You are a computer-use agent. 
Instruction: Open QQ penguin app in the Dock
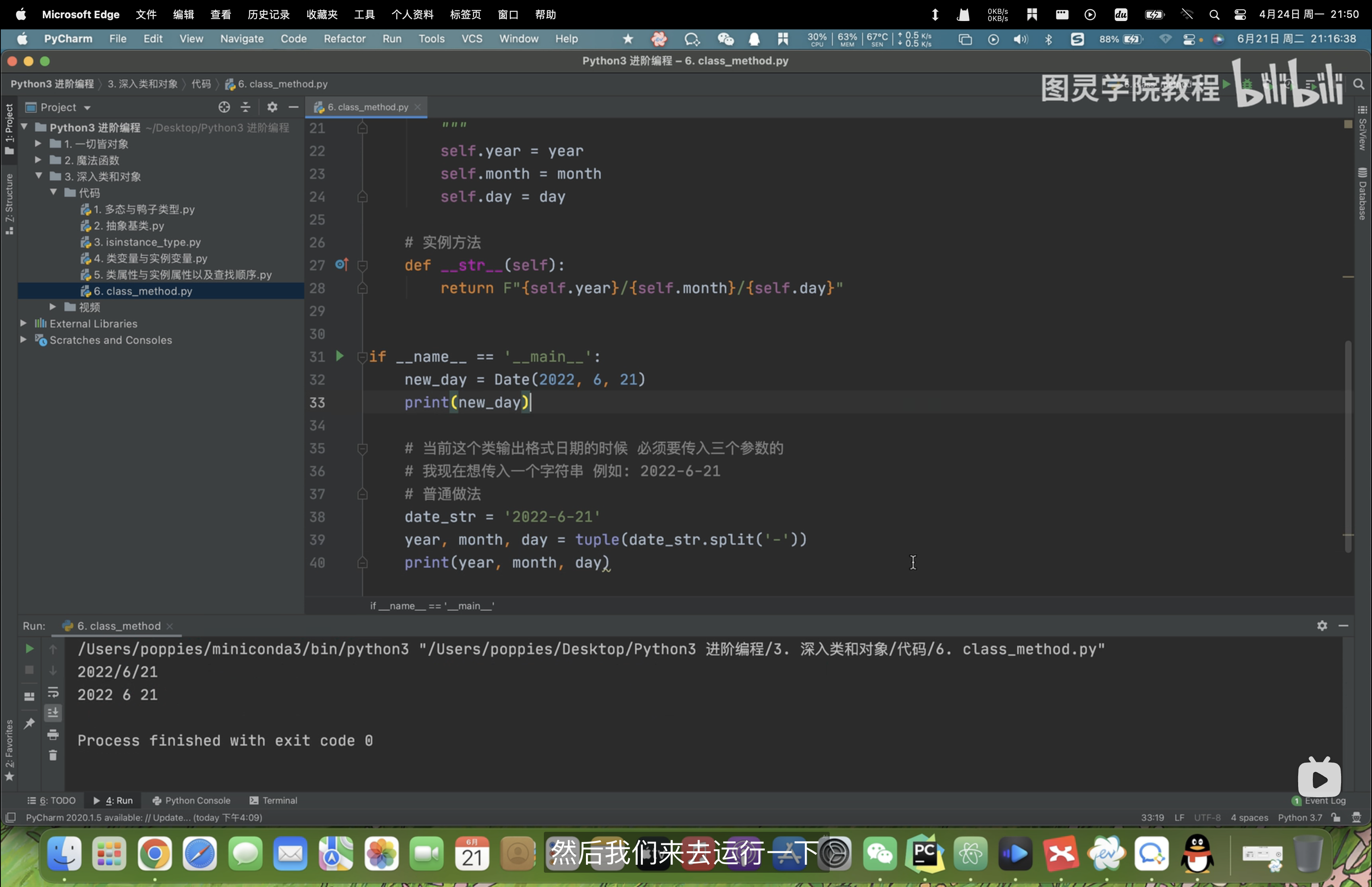(x=1197, y=854)
